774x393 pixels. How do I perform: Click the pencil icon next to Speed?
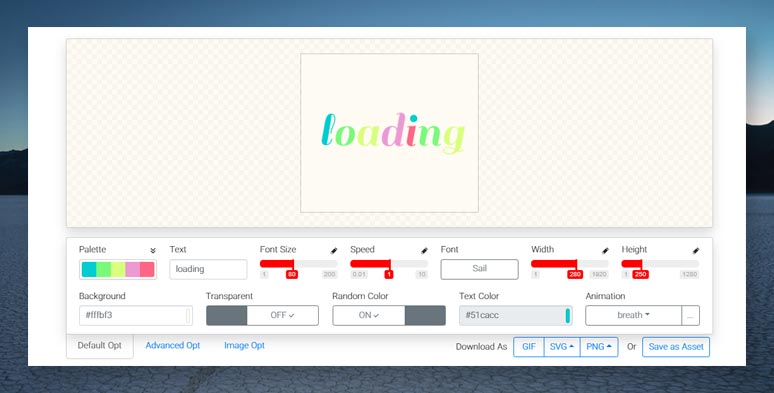click(x=424, y=251)
